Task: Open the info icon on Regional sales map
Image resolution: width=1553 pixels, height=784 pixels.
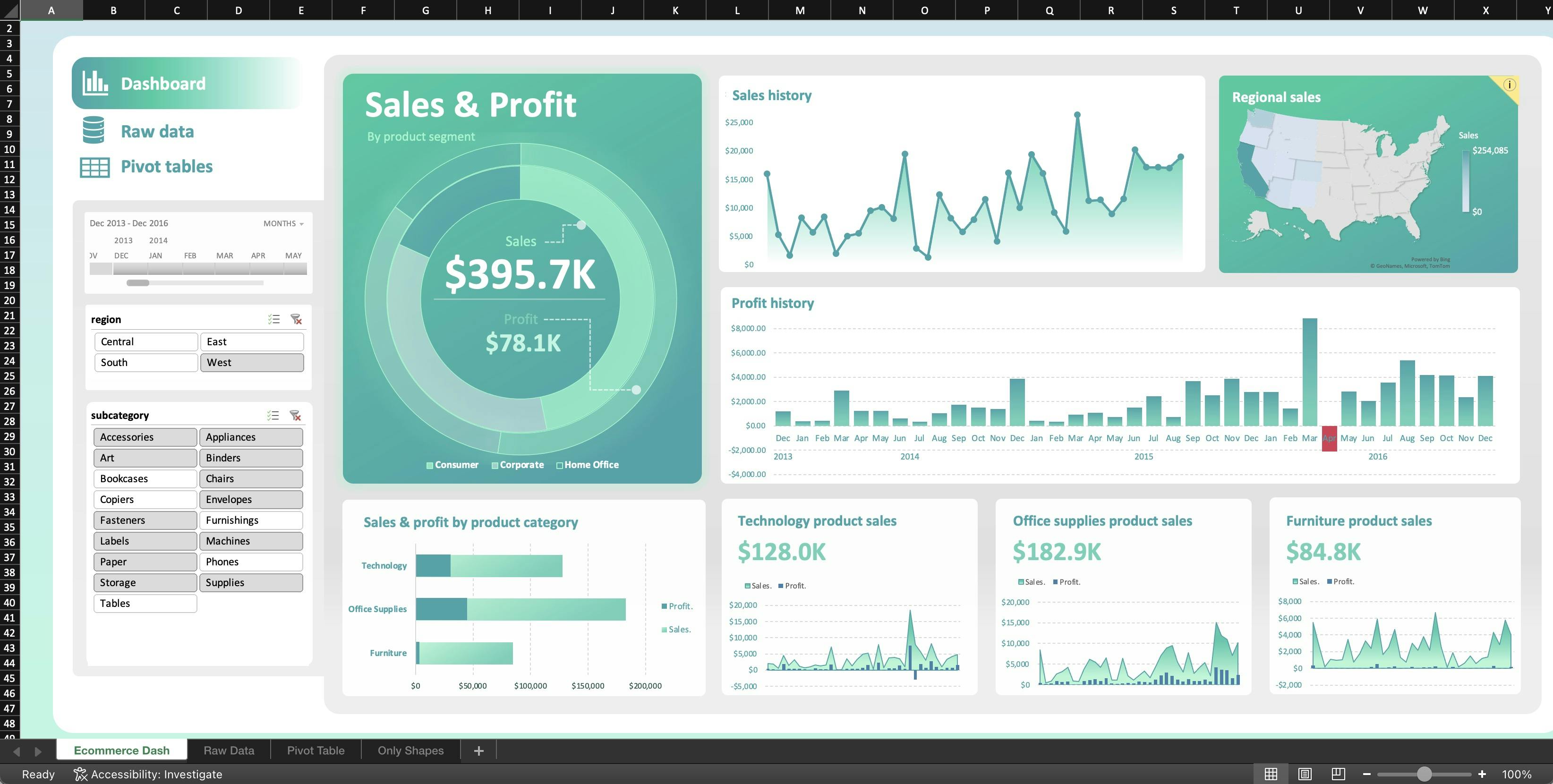Action: click(x=1510, y=84)
